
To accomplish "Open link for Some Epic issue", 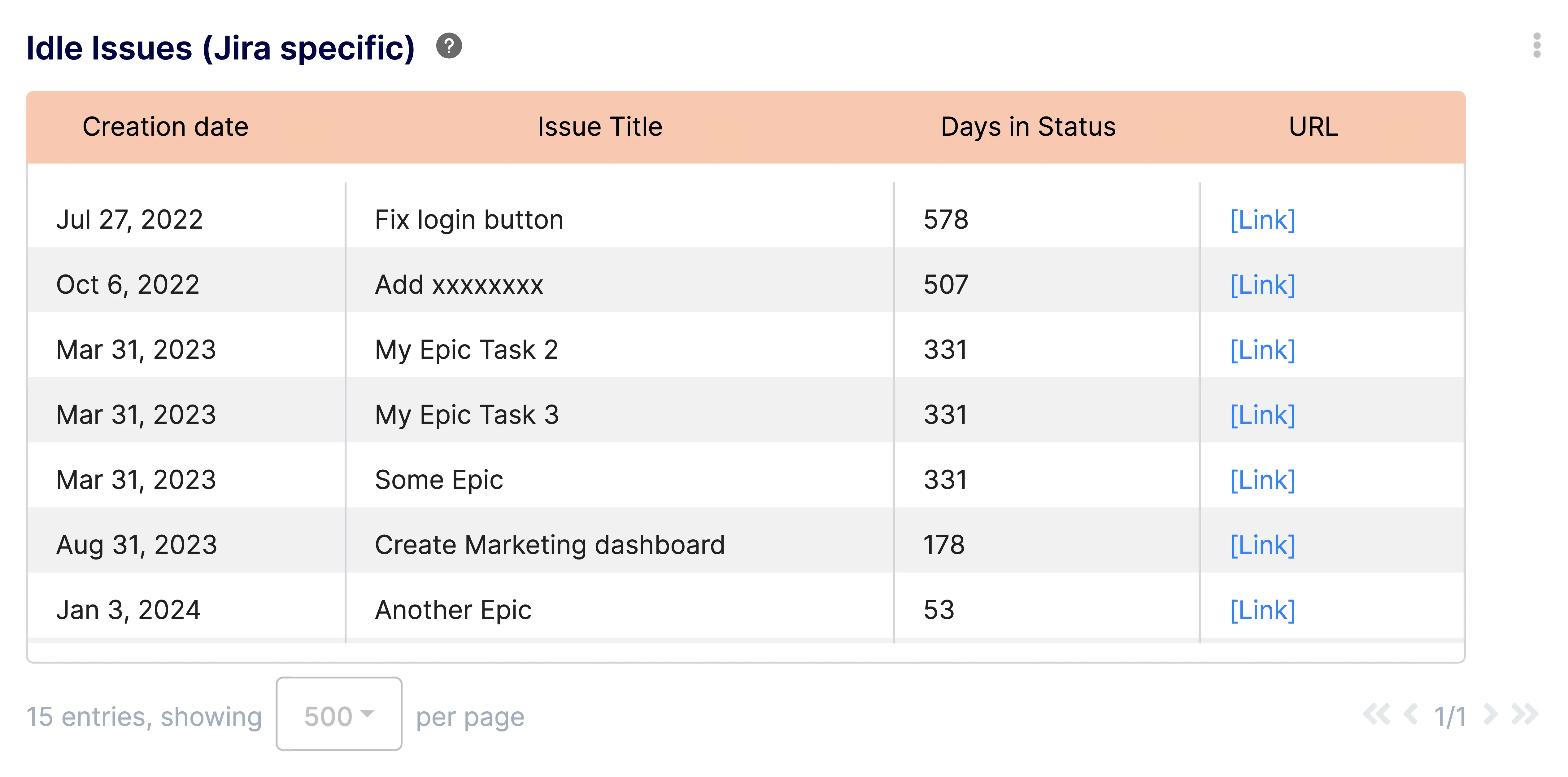I will point(1262,481).
